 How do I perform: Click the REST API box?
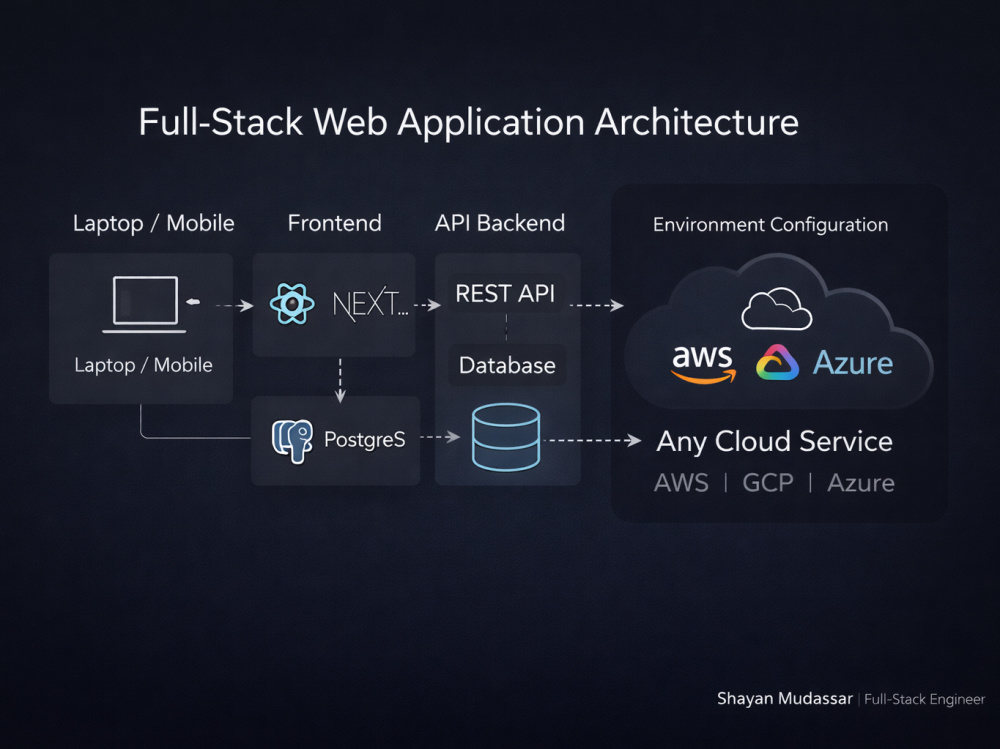pos(505,293)
